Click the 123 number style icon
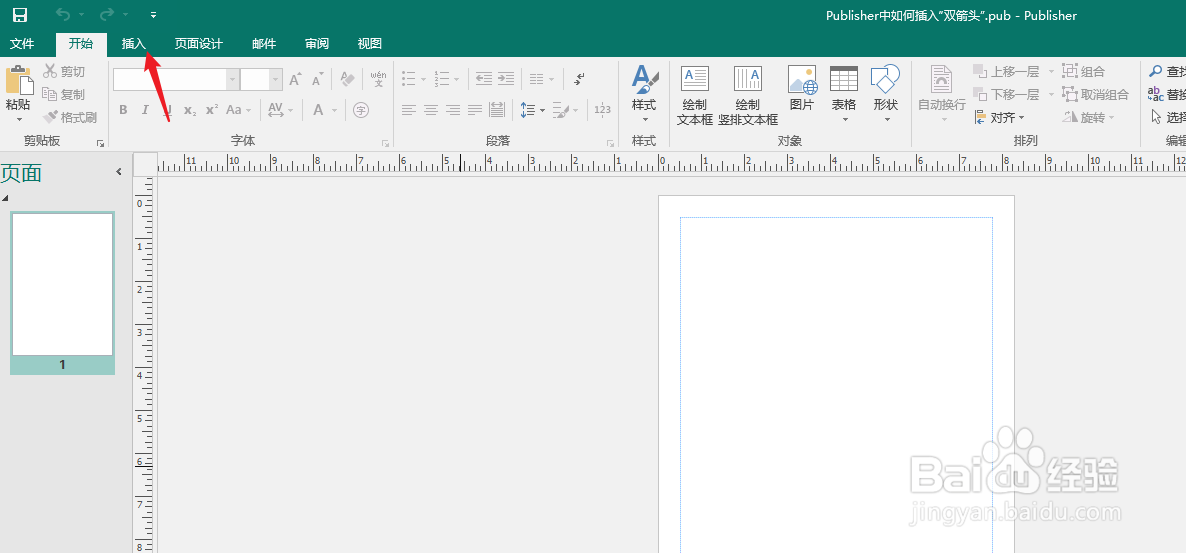Viewport: 1186px width, 553px height. pyautogui.click(x=603, y=110)
